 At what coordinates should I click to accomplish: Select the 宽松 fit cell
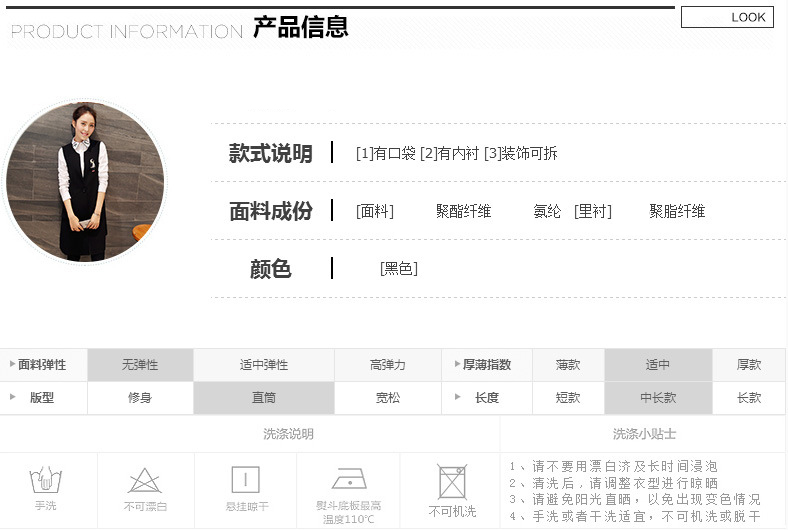point(387,398)
